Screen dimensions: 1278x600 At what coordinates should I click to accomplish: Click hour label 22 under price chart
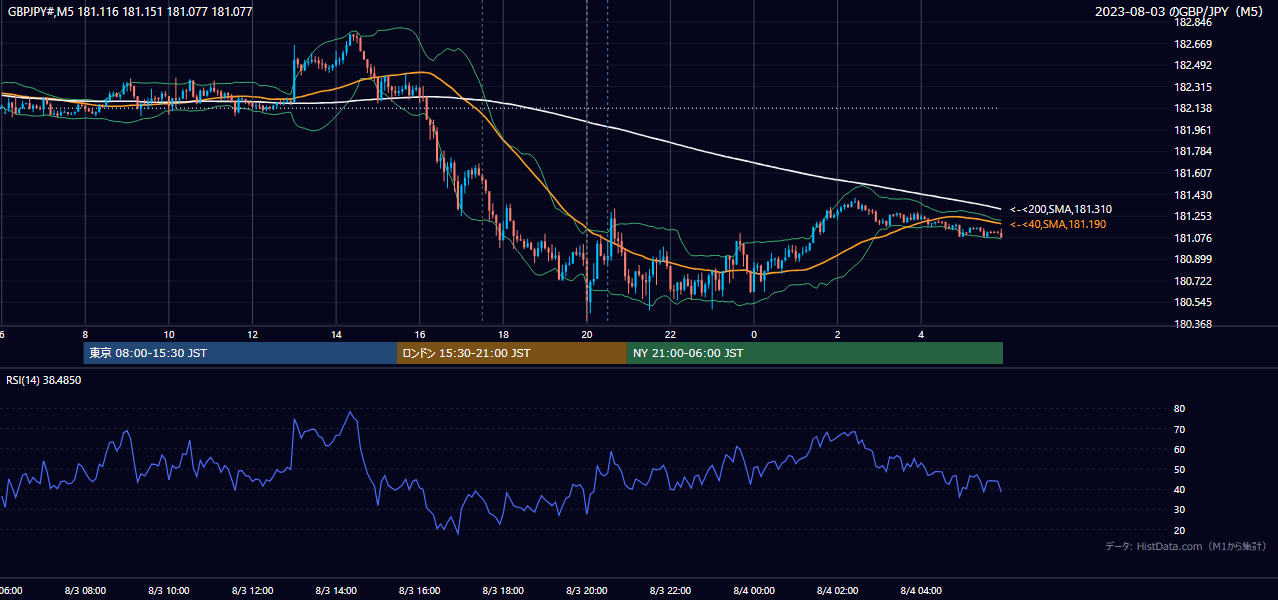pyautogui.click(x=670, y=335)
